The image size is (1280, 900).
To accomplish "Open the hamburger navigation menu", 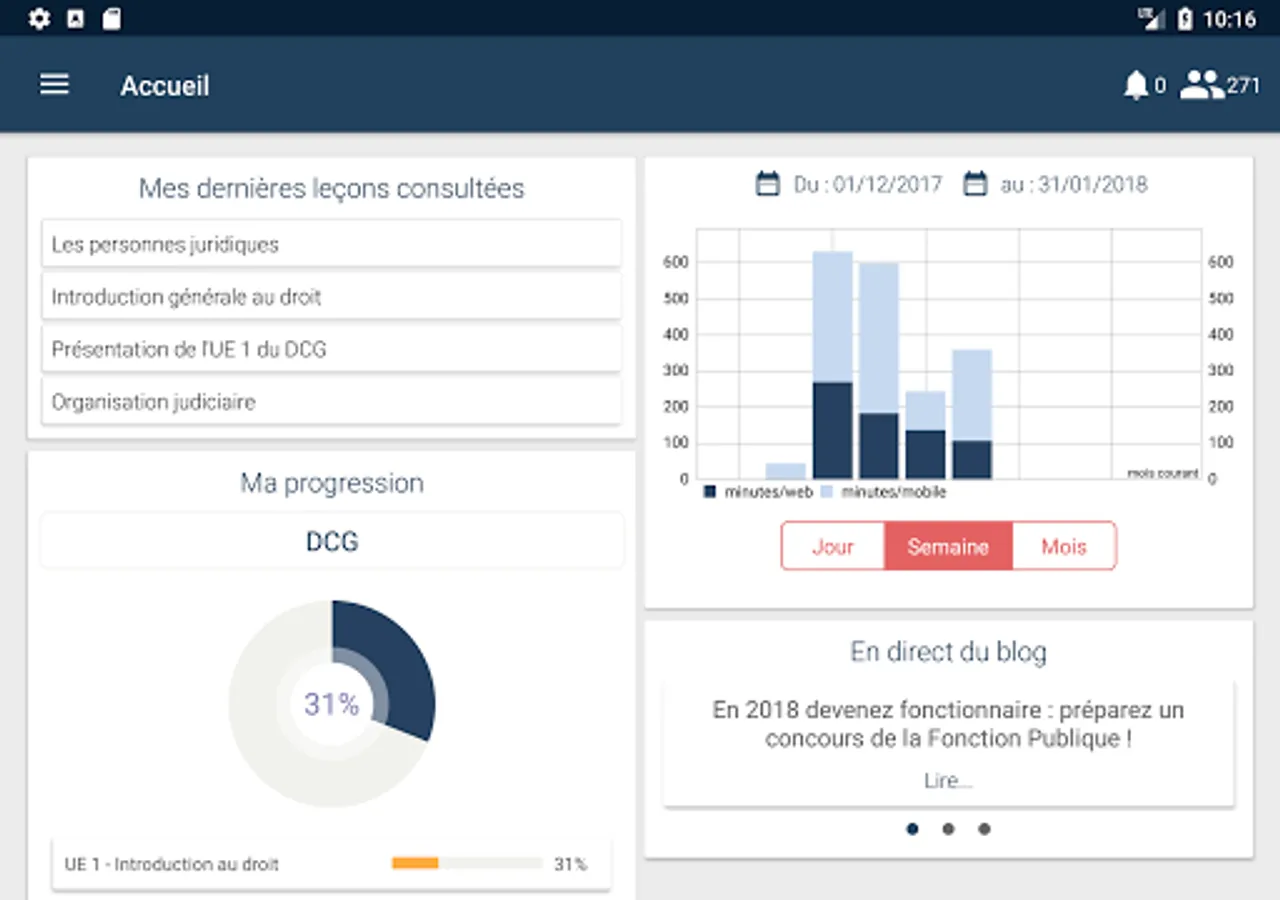I will [x=54, y=85].
